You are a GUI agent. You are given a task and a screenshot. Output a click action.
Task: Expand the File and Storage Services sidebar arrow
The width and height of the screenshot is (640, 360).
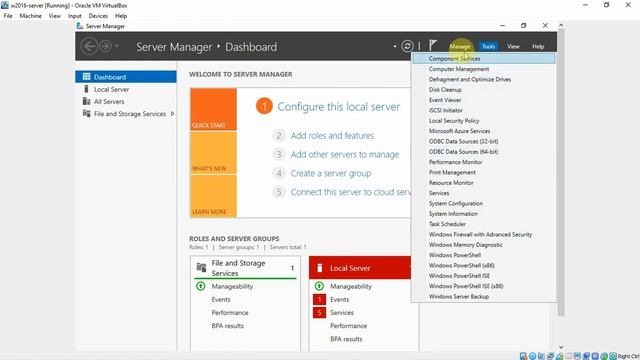(x=173, y=113)
